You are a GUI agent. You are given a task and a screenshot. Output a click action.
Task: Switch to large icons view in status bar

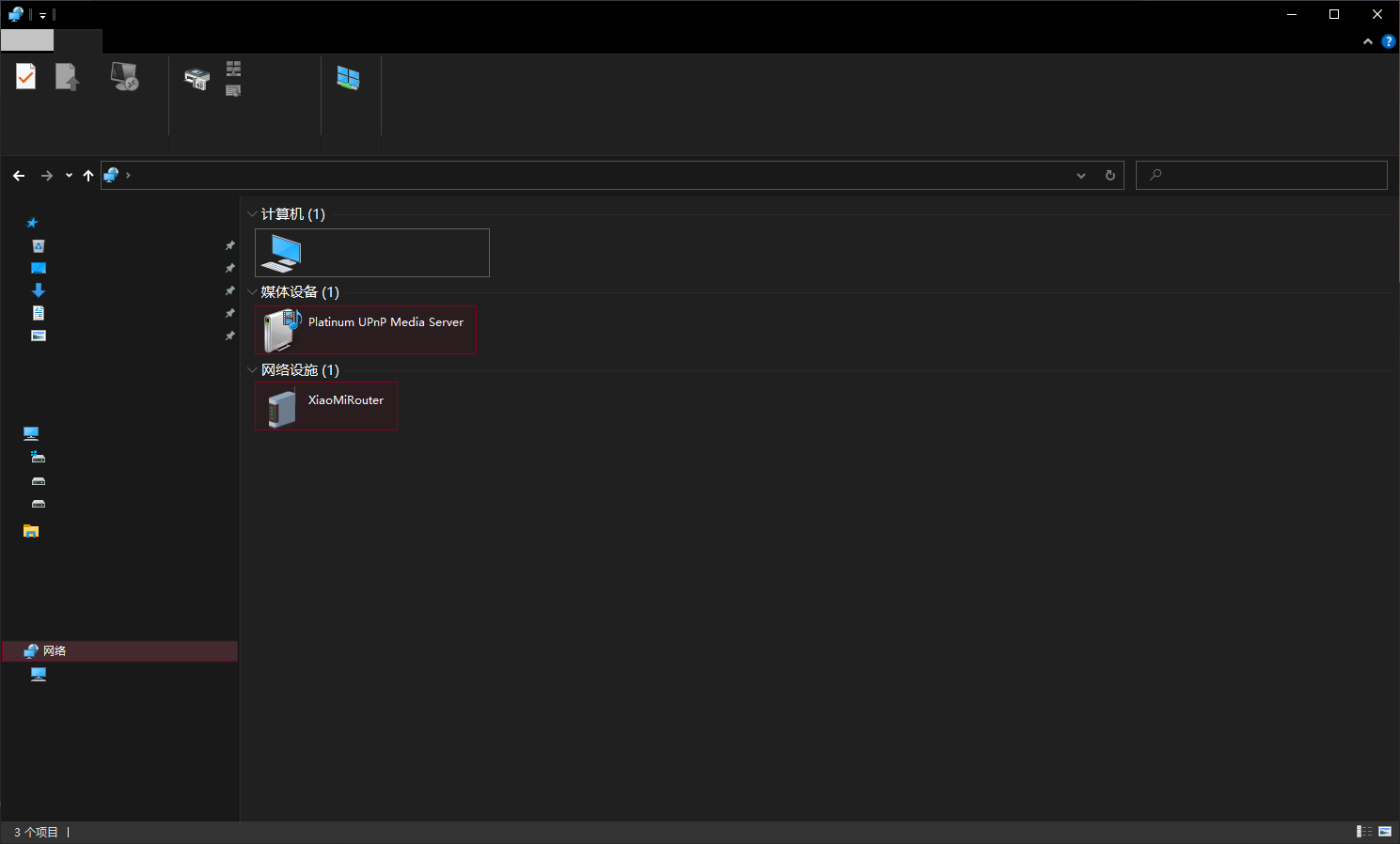[1385, 832]
